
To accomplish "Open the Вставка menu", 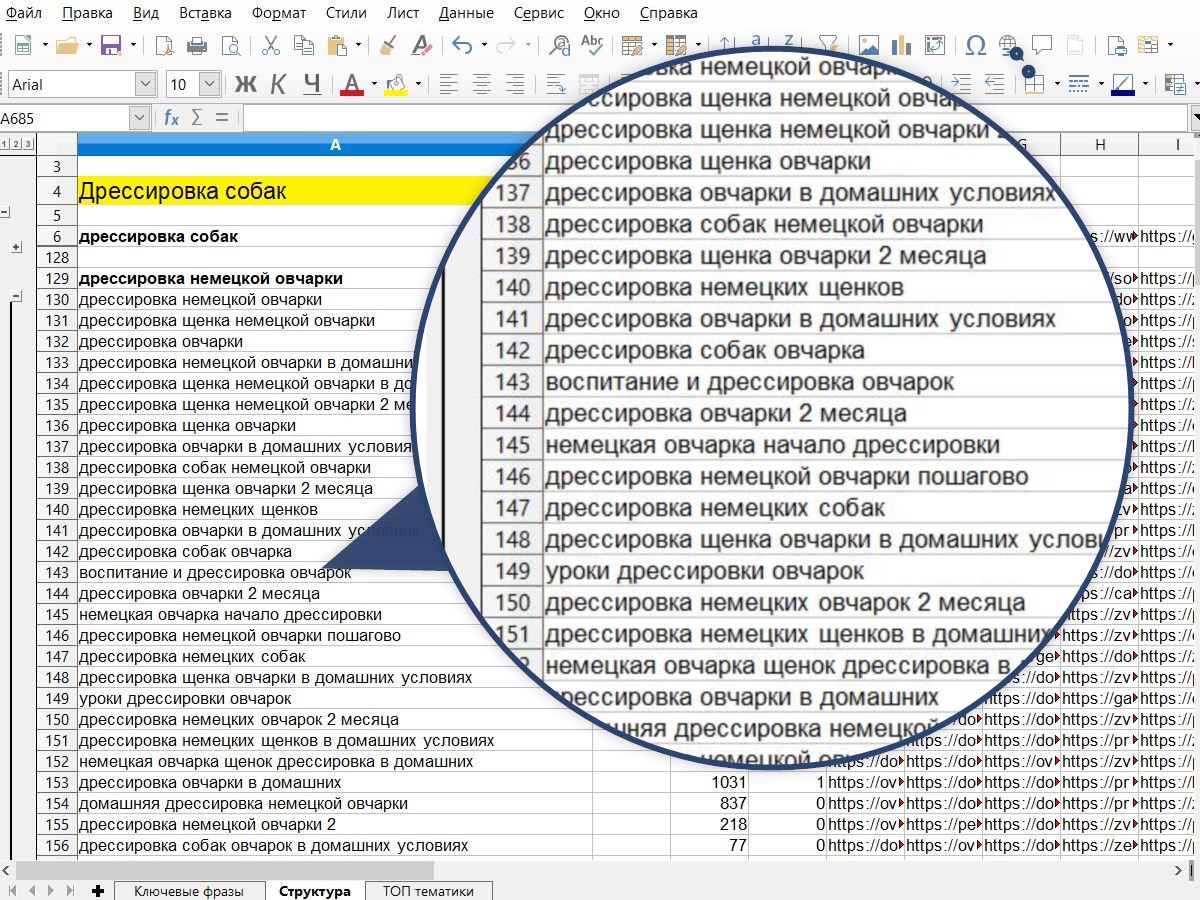I will (205, 14).
